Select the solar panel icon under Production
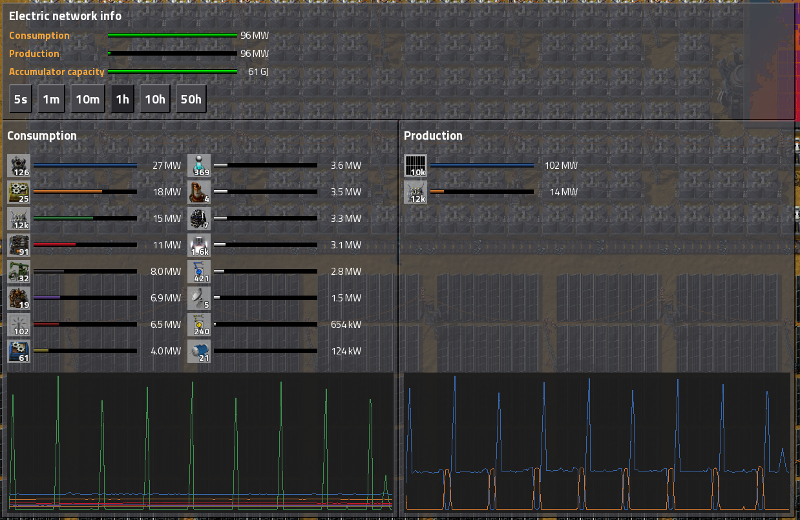The image size is (800, 520). tap(416, 165)
